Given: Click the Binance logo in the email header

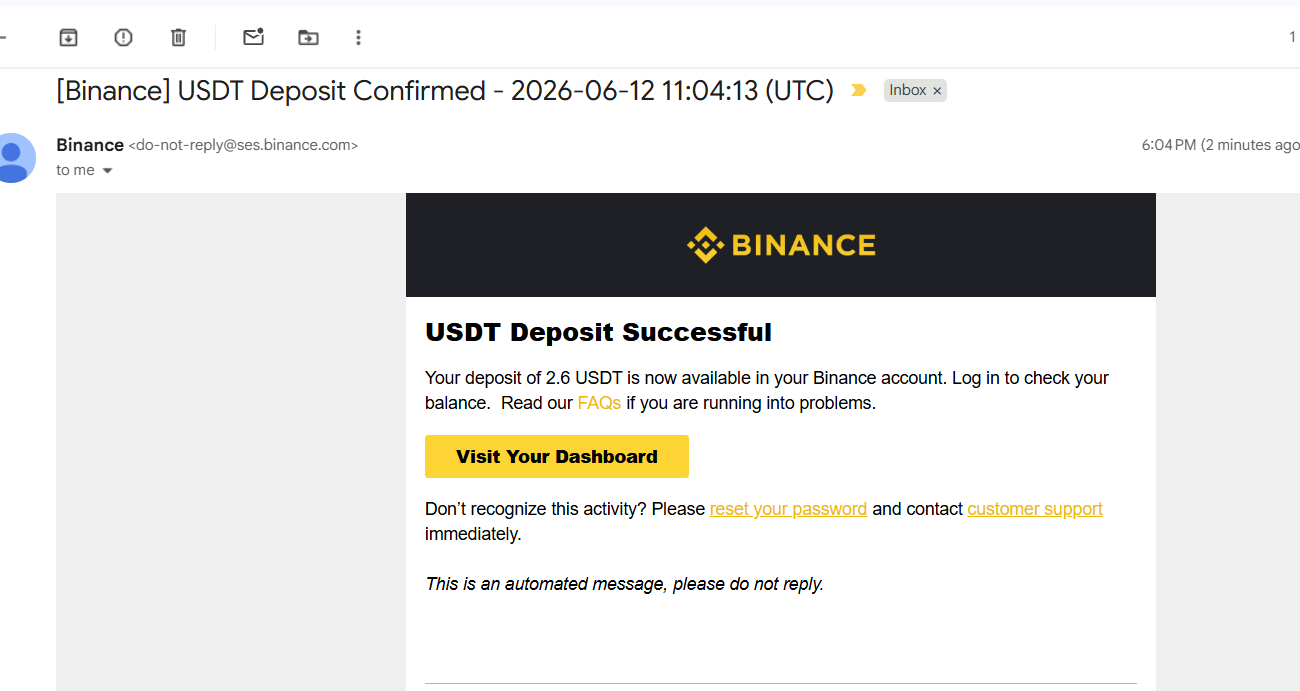Looking at the screenshot, I should 781,245.
